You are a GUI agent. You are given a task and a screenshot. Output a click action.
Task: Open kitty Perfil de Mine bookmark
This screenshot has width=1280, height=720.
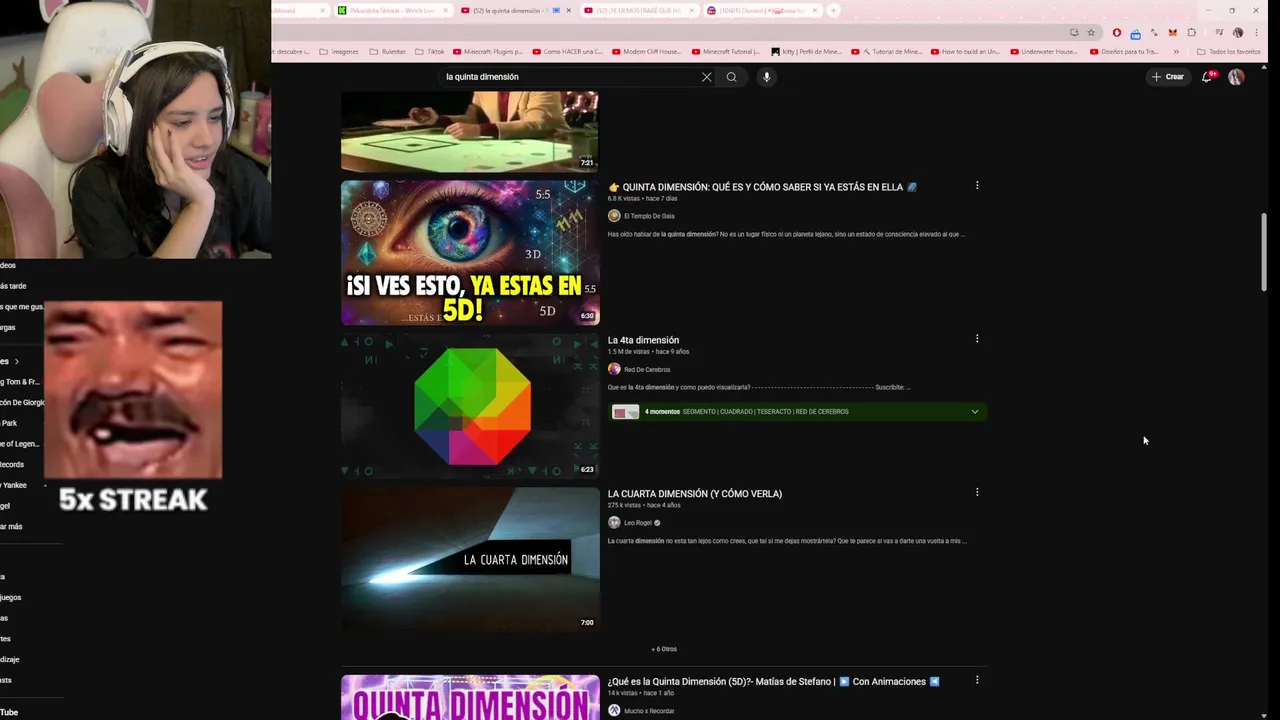click(806, 51)
